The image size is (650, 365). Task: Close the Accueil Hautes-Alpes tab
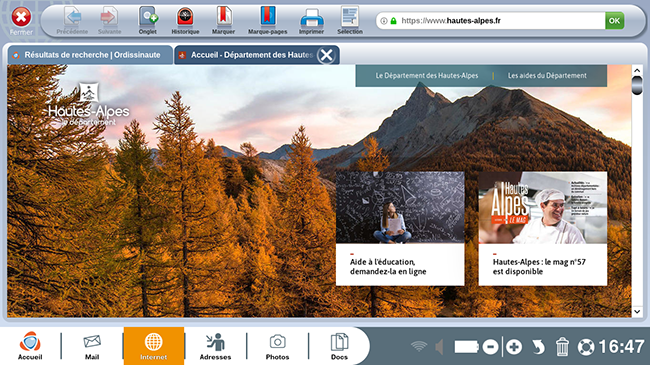pos(326,55)
